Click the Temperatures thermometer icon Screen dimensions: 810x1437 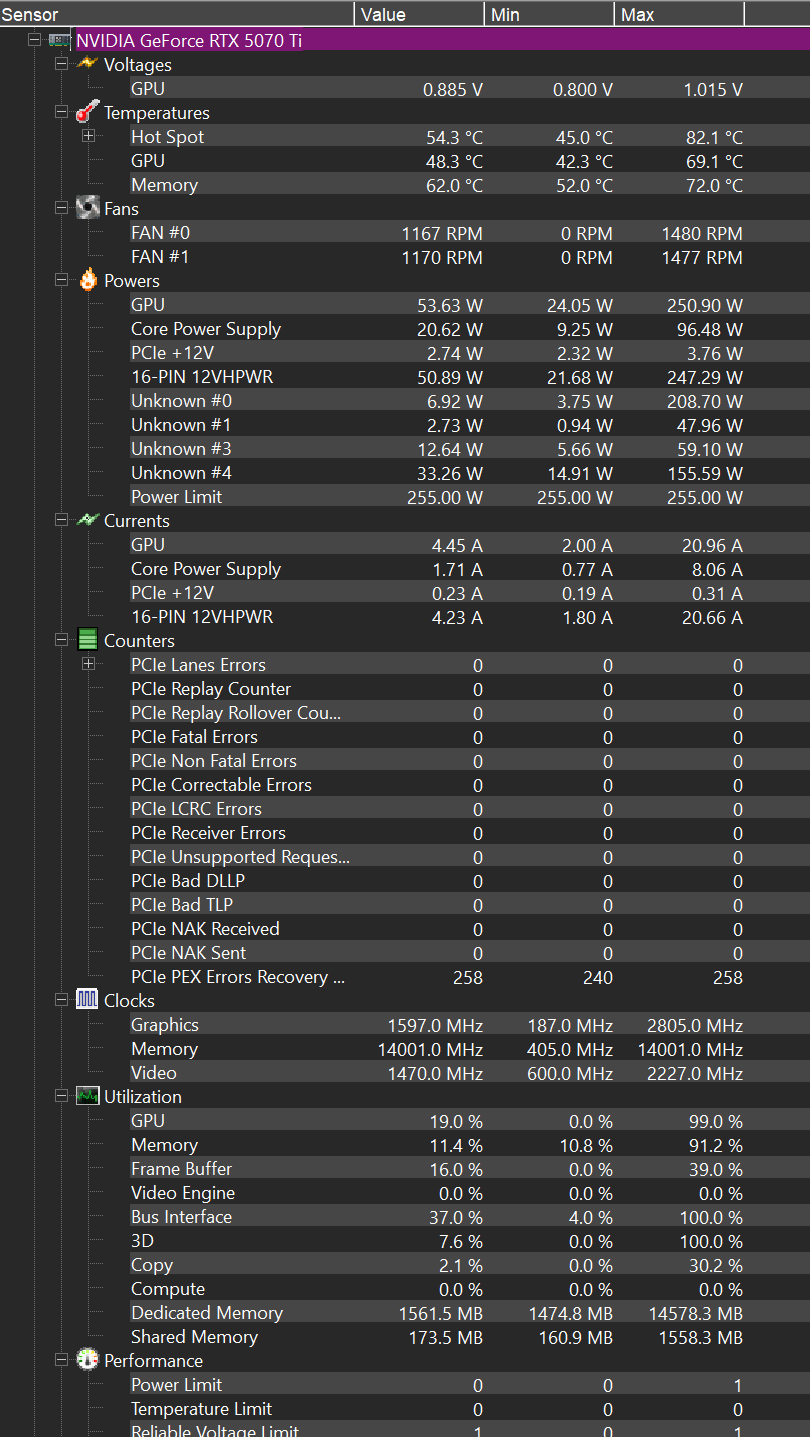pos(88,112)
